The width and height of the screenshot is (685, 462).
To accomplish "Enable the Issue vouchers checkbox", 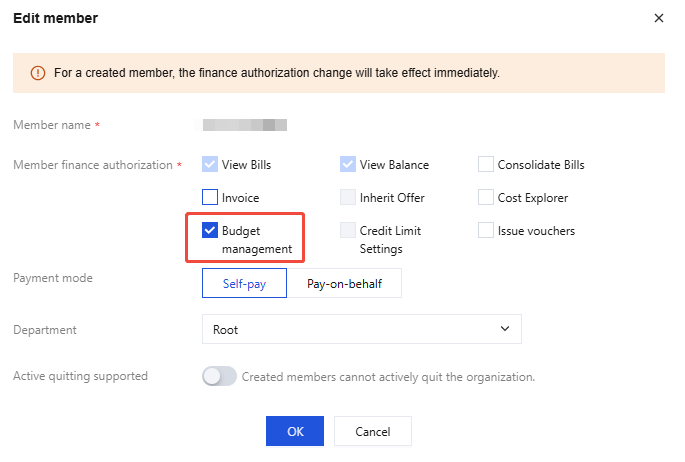I will (x=486, y=231).
